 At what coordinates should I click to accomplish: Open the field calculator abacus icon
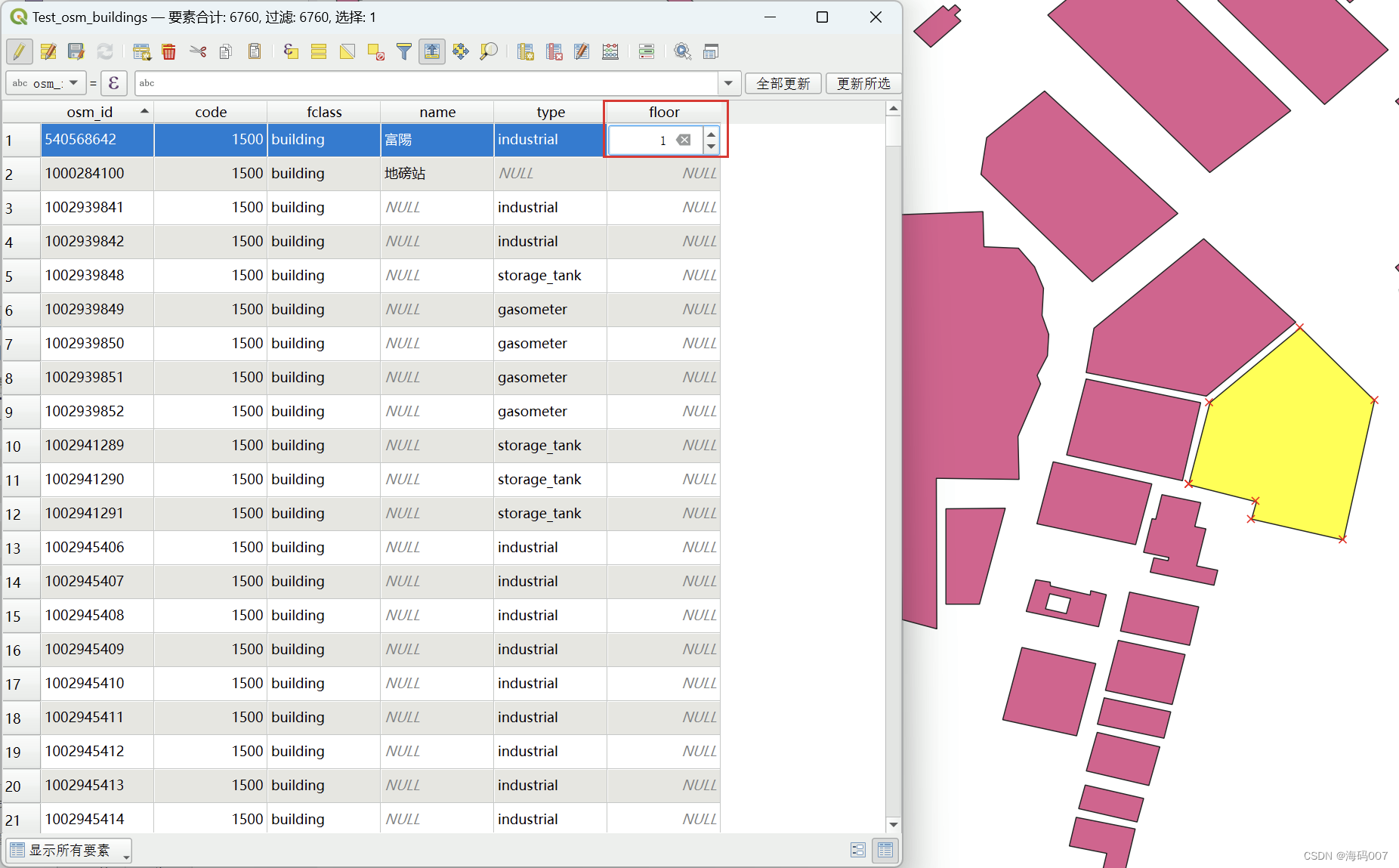pos(610,51)
